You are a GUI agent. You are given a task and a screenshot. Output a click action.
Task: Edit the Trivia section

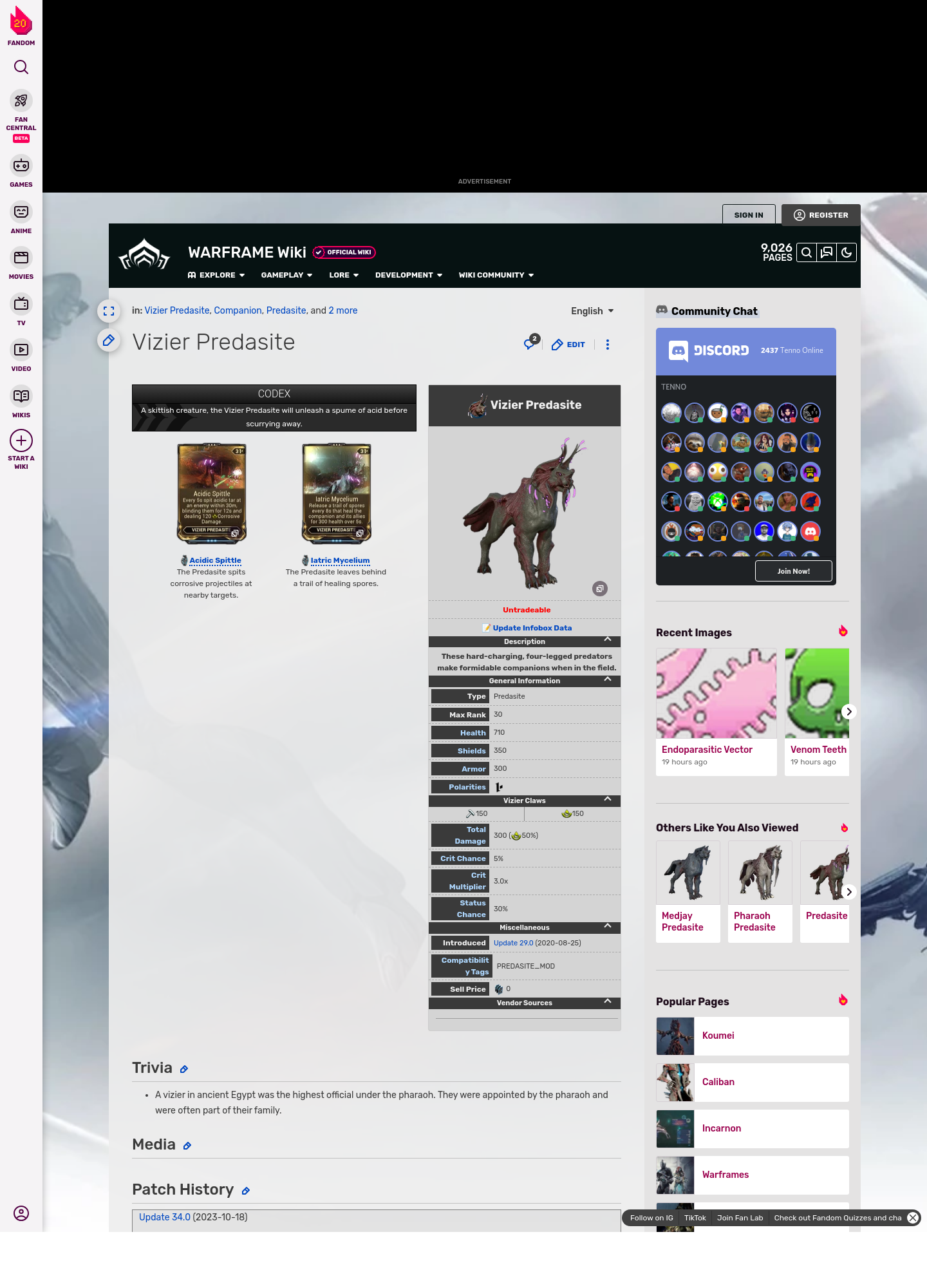pyautogui.click(x=184, y=1069)
